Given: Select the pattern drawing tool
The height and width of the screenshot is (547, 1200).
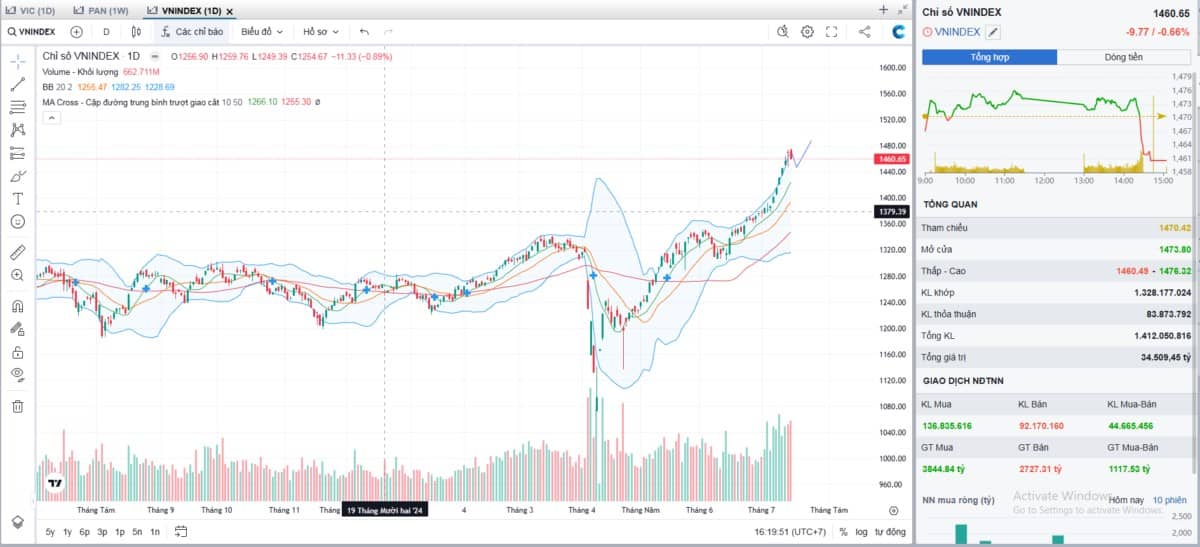Looking at the screenshot, I should [x=17, y=129].
